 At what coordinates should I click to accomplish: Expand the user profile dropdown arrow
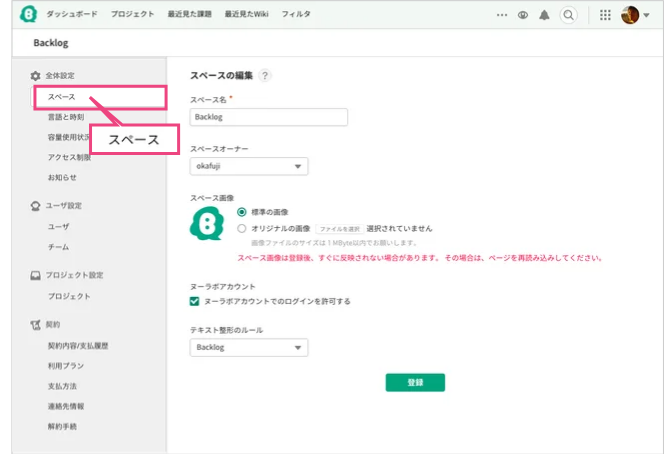pos(646,15)
